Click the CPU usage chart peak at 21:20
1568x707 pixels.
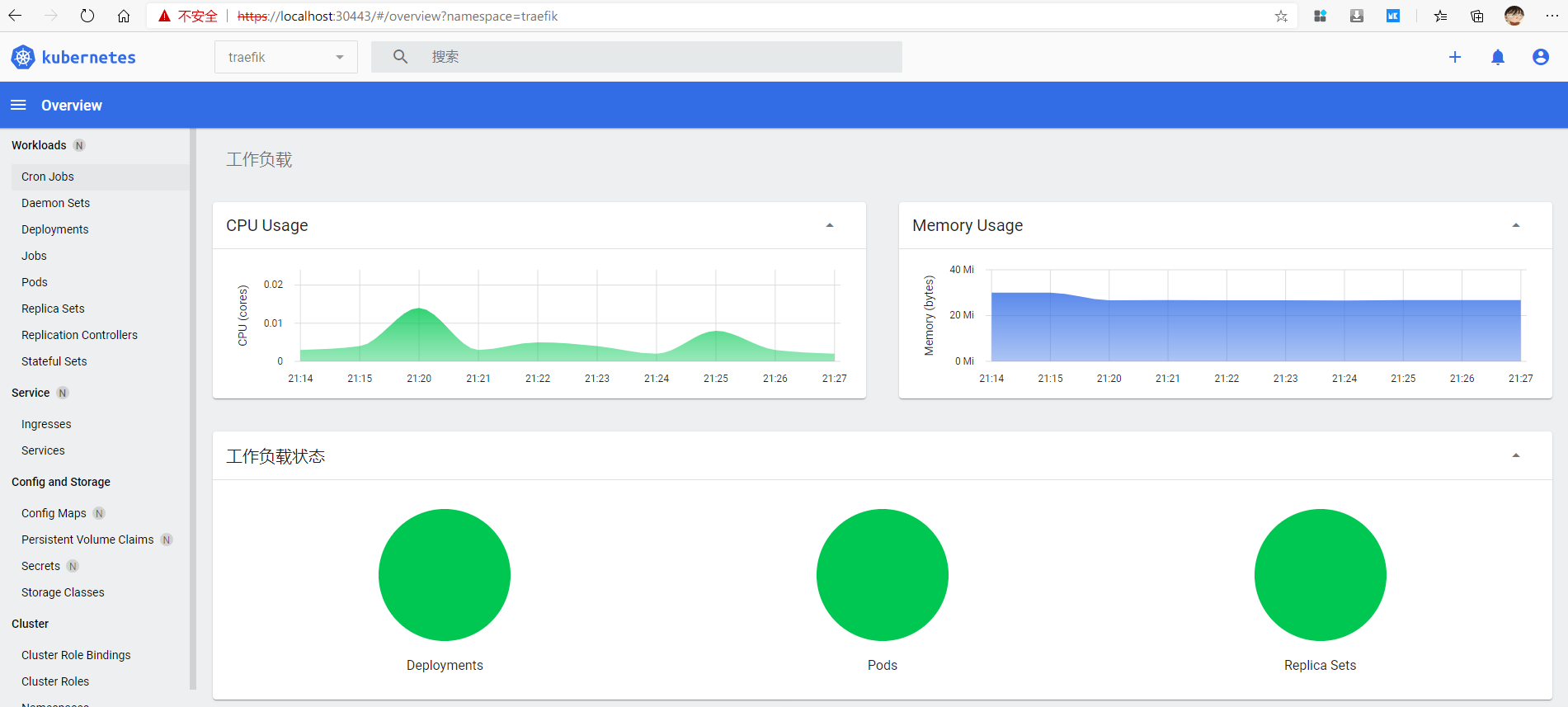(419, 309)
